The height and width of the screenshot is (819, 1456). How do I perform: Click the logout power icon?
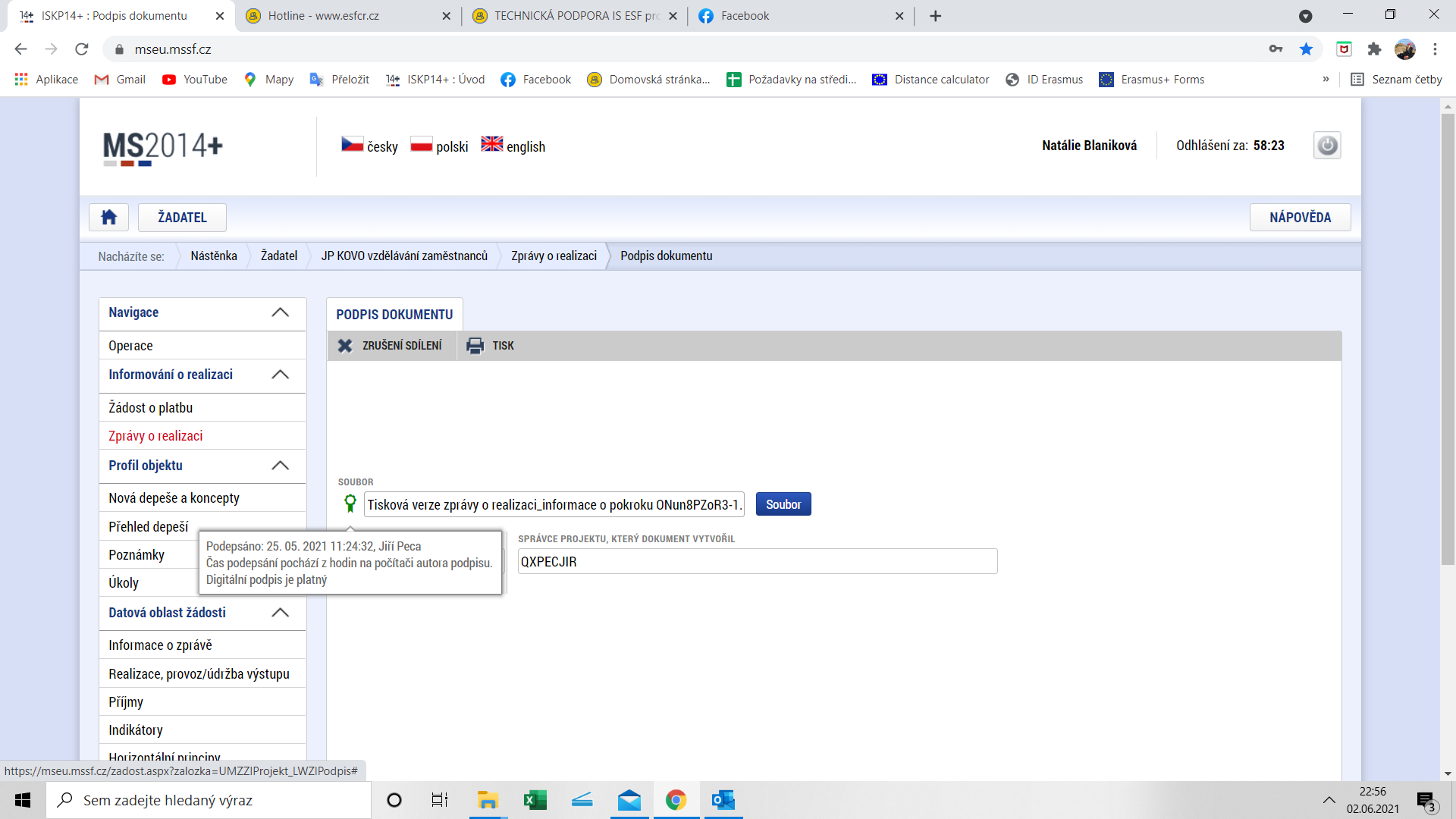tap(1327, 146)
